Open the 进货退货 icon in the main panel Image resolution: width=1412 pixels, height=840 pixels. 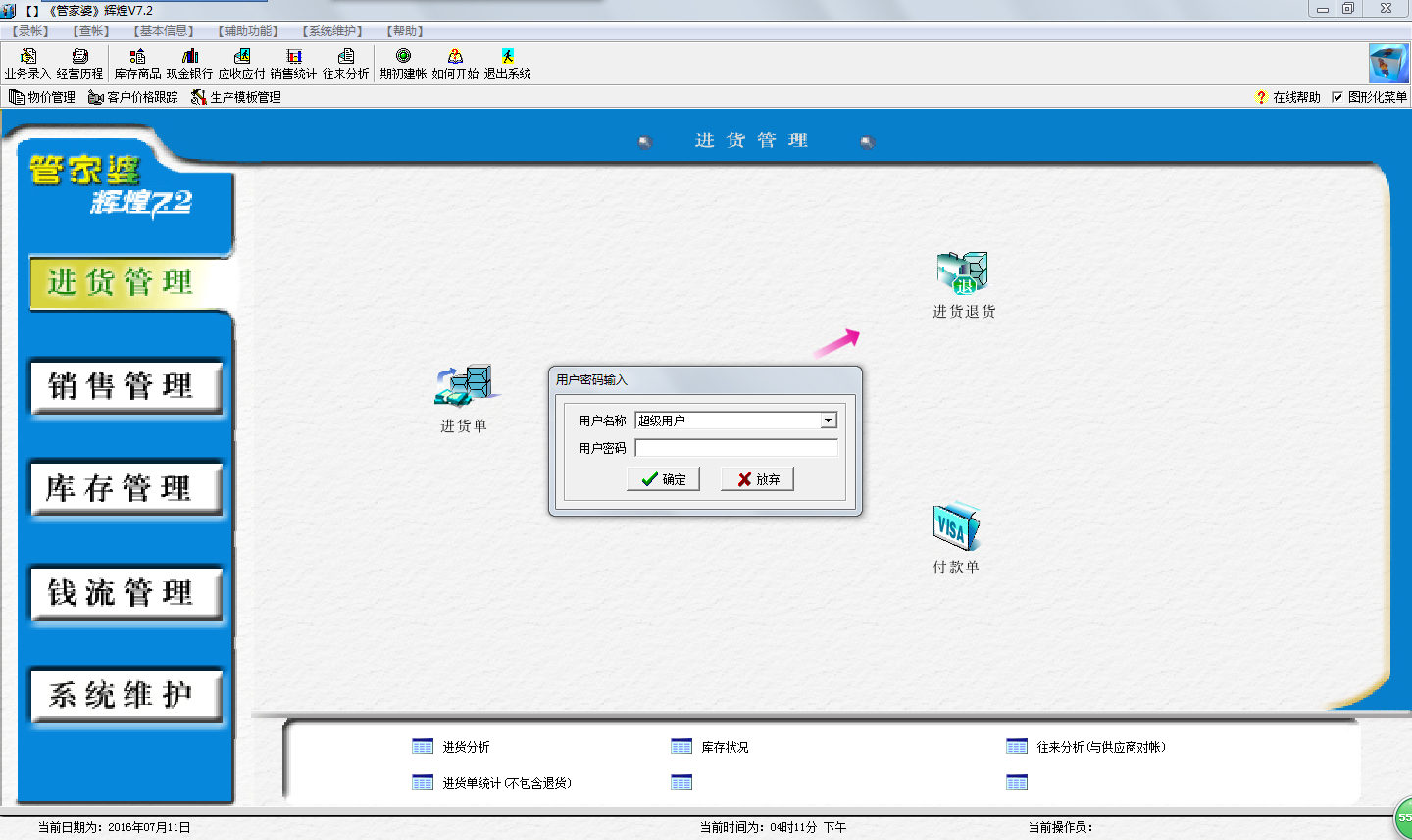(964, 284)
